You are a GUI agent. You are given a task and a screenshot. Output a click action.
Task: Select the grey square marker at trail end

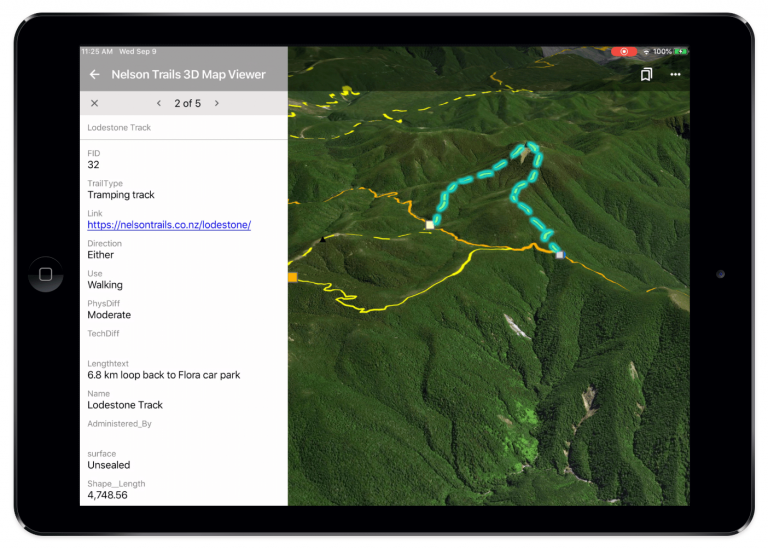[x=560, y=255]
